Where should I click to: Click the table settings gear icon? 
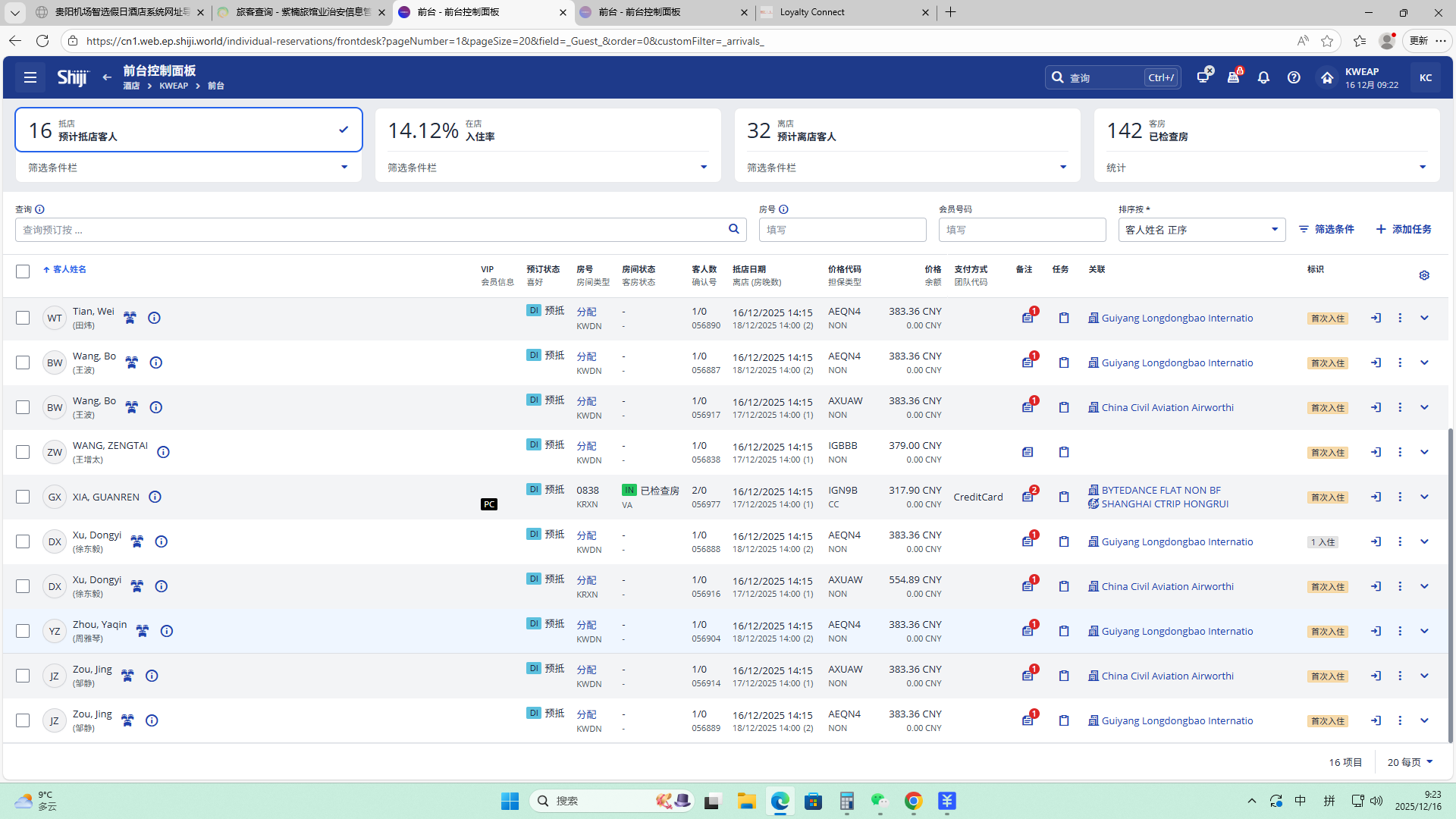click(1424, 275)
